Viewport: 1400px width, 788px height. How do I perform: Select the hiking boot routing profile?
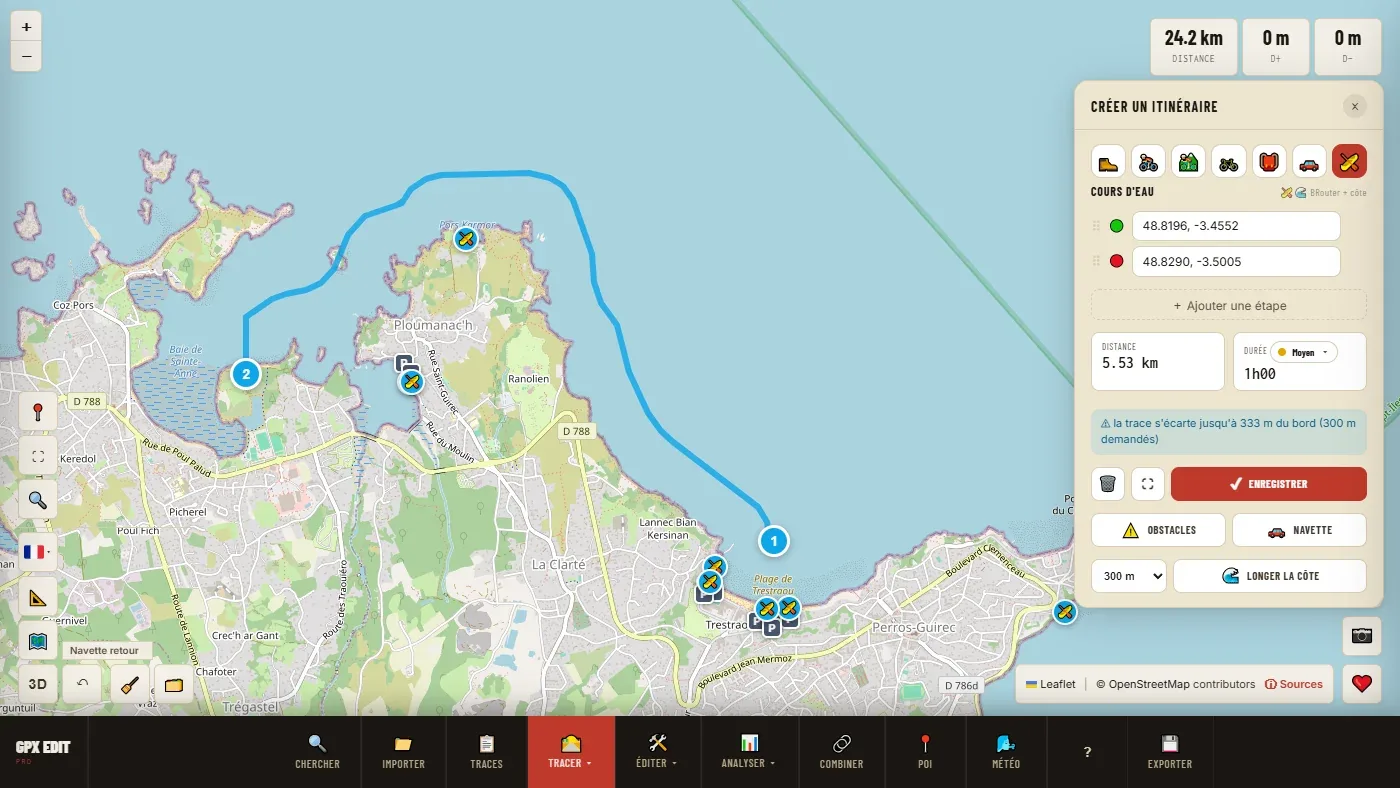coord(1108,161)
